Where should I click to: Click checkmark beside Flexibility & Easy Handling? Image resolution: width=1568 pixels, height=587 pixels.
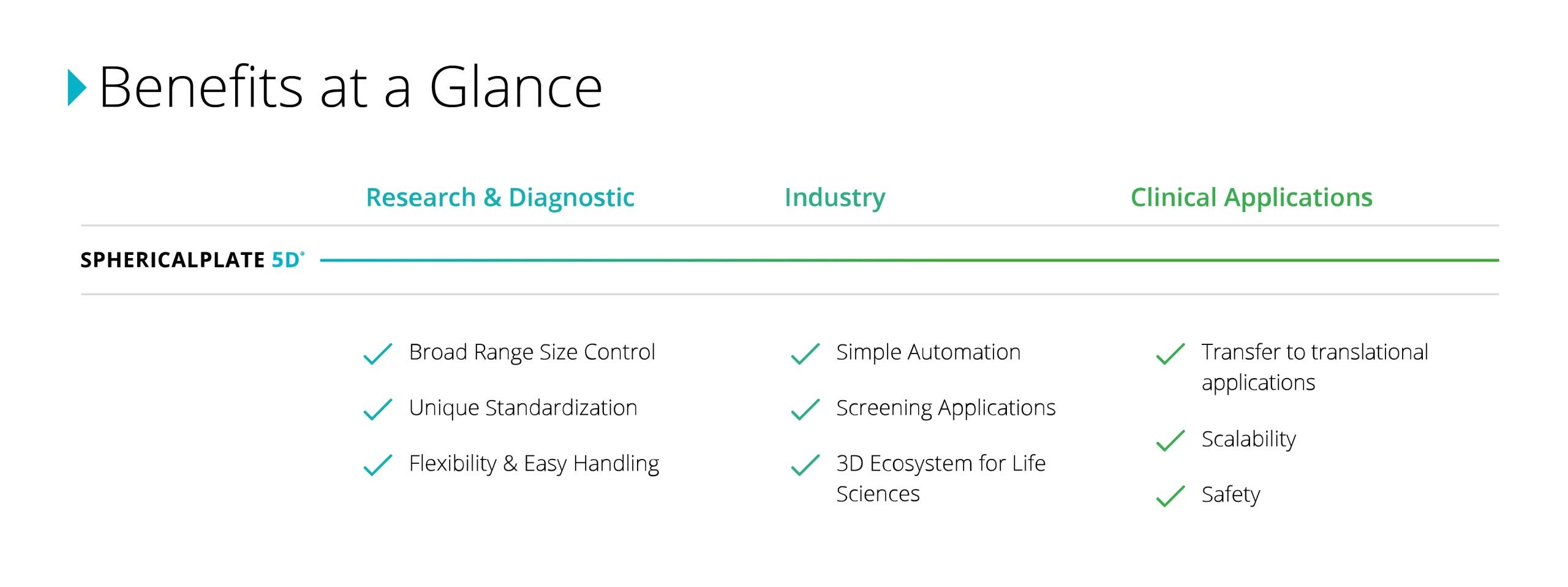coord(377,465)
